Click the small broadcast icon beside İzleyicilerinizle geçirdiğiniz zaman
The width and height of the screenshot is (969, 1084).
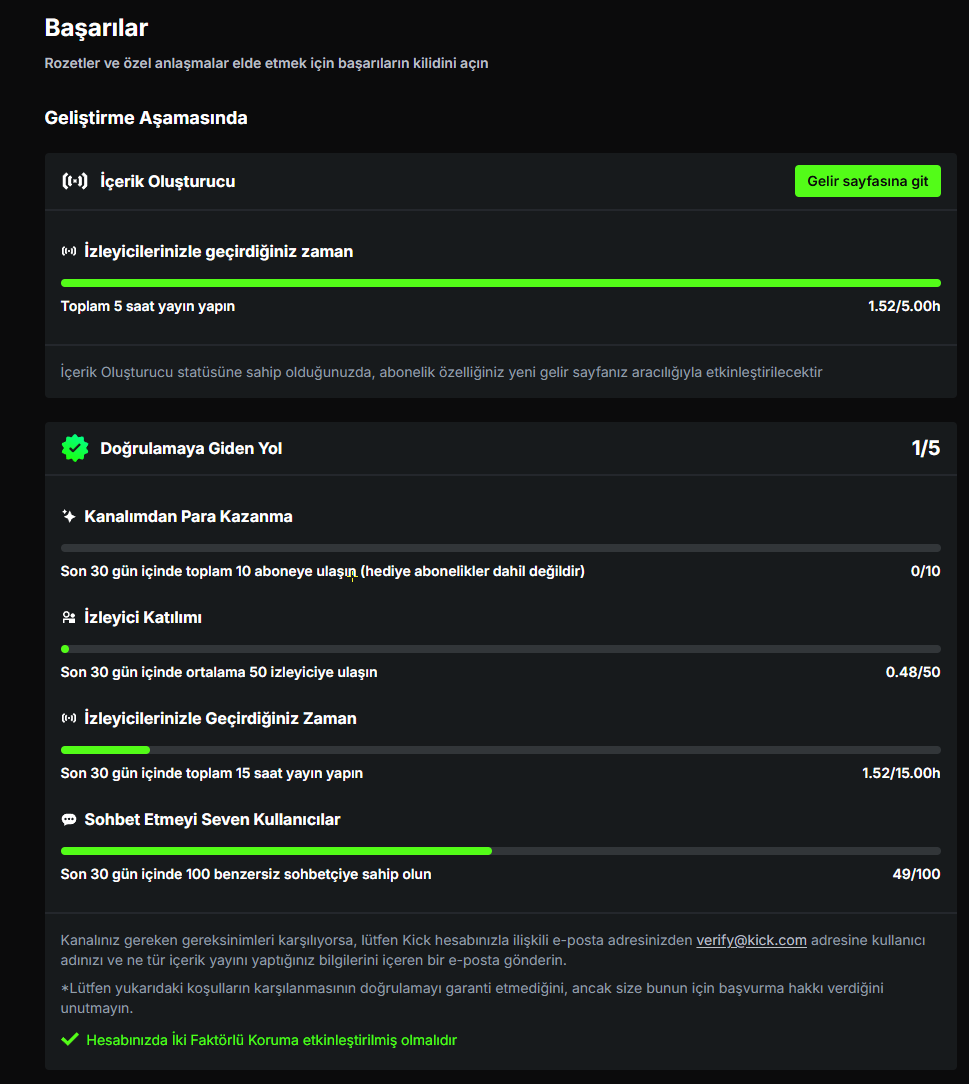(68, 251)
